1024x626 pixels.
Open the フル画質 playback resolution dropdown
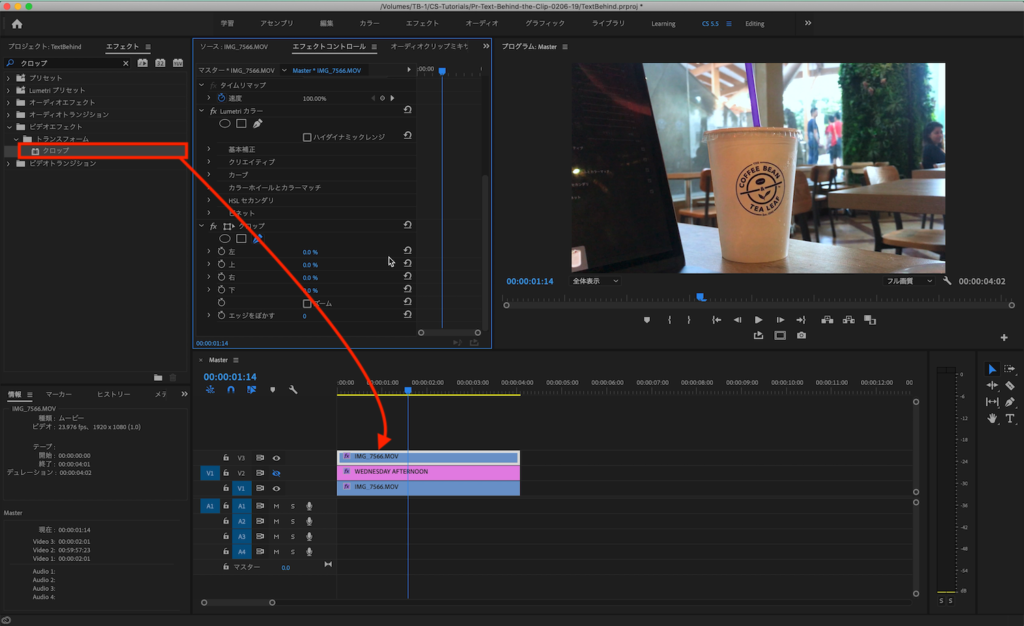tap(907, 282)
